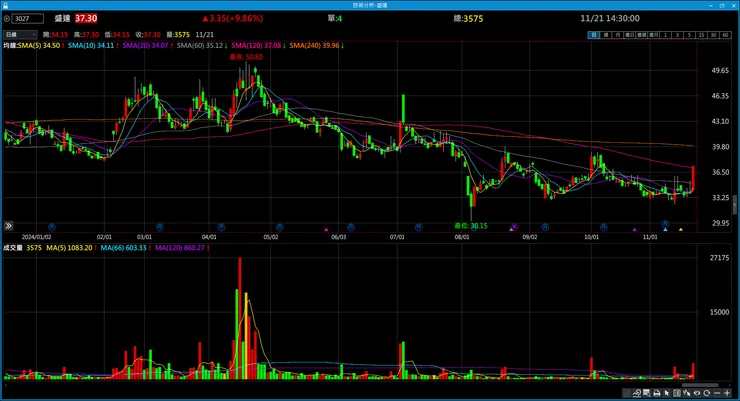Select the arrow pointer cursor tool
Screen dimensions: 740x401
click(x=666, y=393)
